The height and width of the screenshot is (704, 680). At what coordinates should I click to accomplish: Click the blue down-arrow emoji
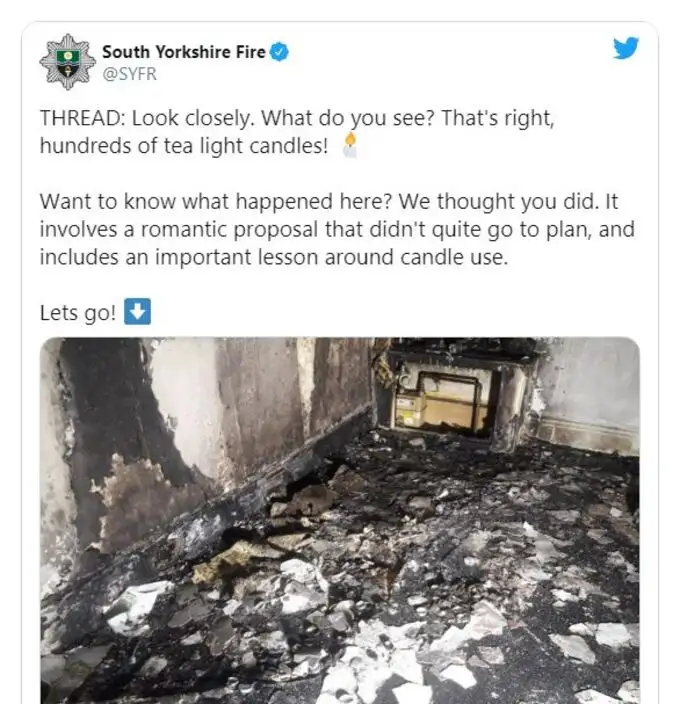coord(137,311)
